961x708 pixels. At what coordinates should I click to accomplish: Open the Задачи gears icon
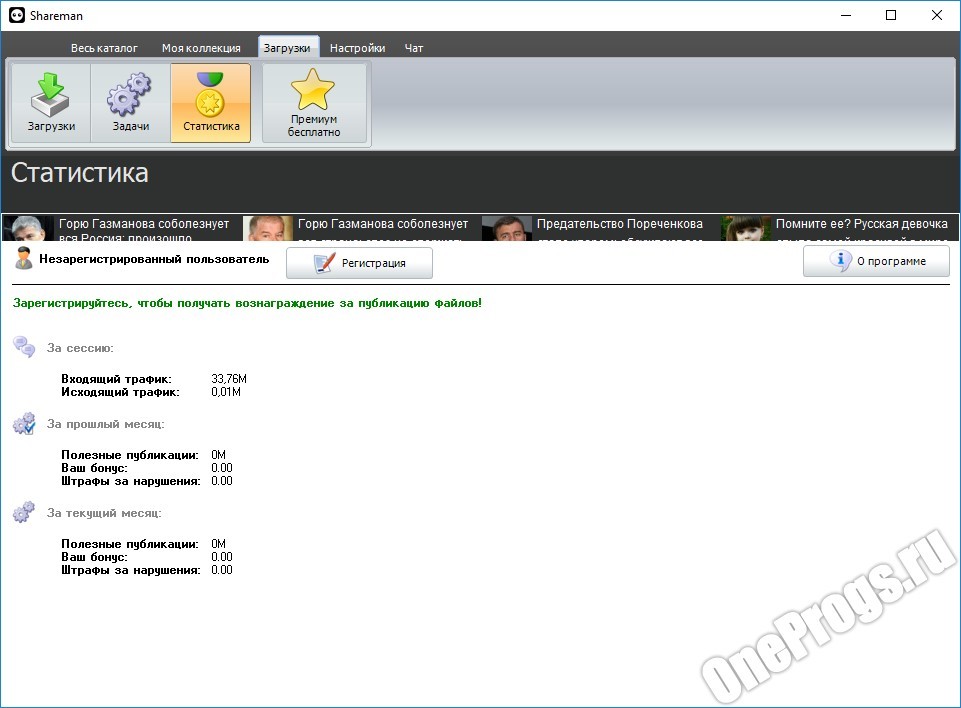131,103
